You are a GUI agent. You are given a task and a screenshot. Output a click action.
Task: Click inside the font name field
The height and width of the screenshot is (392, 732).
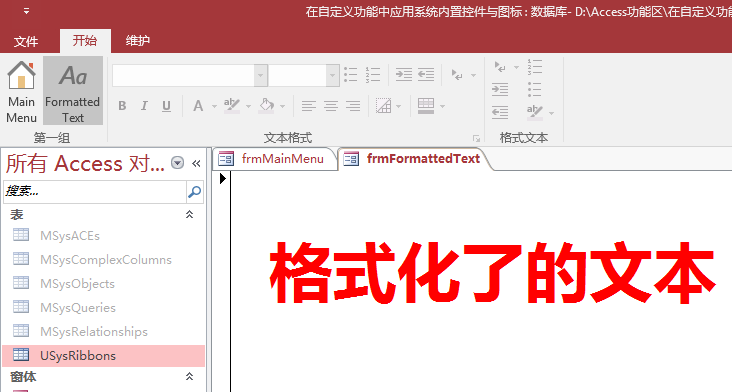tap(183, 75)
